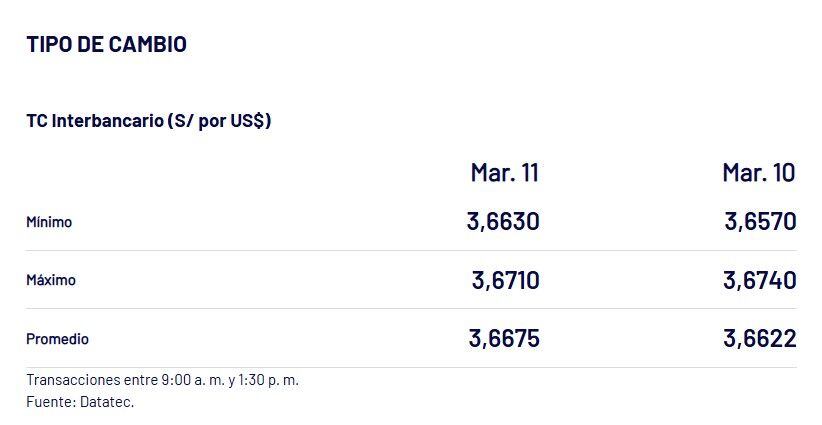
Task: Click the Mar. 11 average value 3,6675
Action: [x=504, y=339]
